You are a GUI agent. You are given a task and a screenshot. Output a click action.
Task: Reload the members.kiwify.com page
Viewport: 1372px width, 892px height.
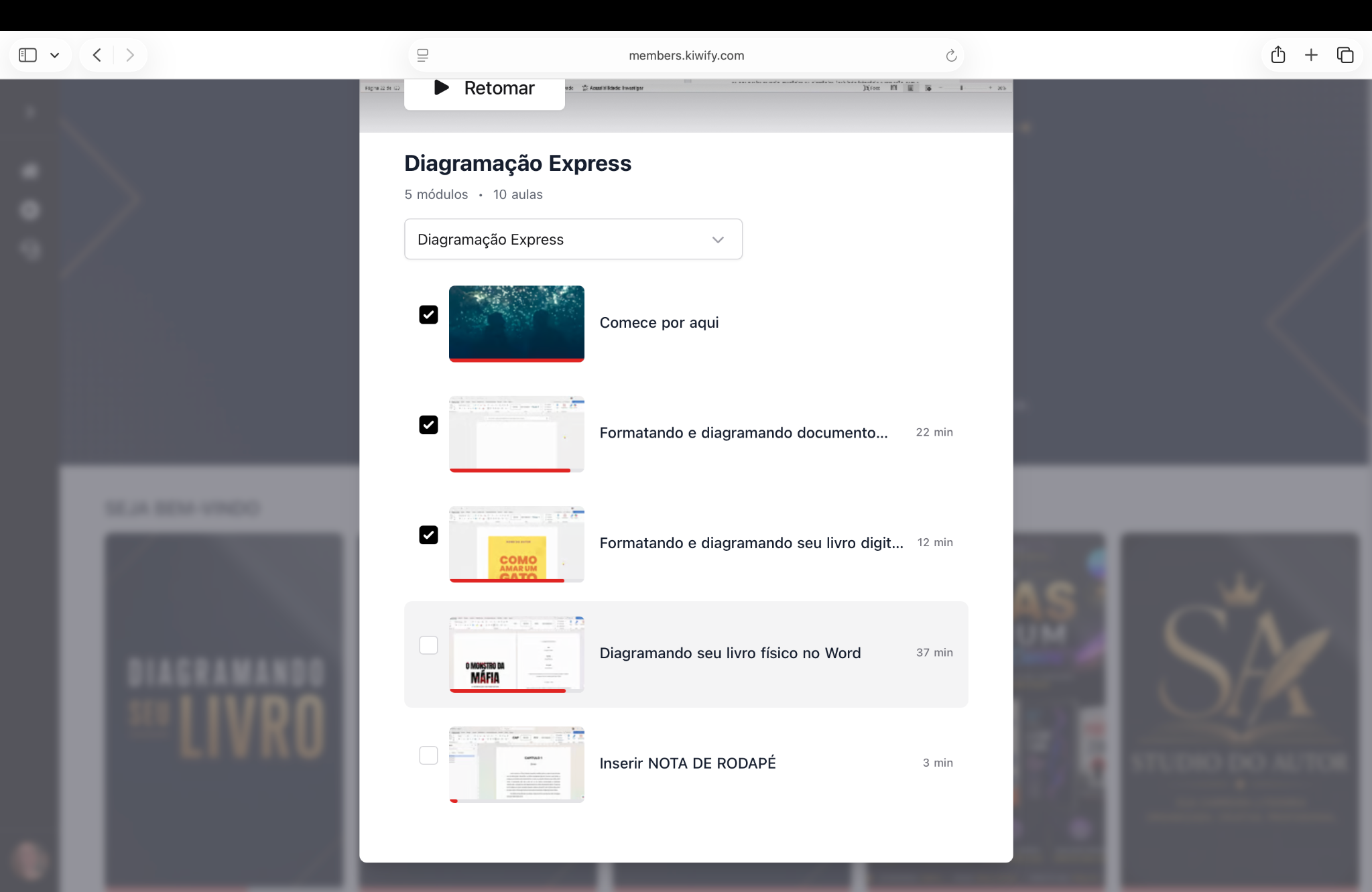[950, 56]
